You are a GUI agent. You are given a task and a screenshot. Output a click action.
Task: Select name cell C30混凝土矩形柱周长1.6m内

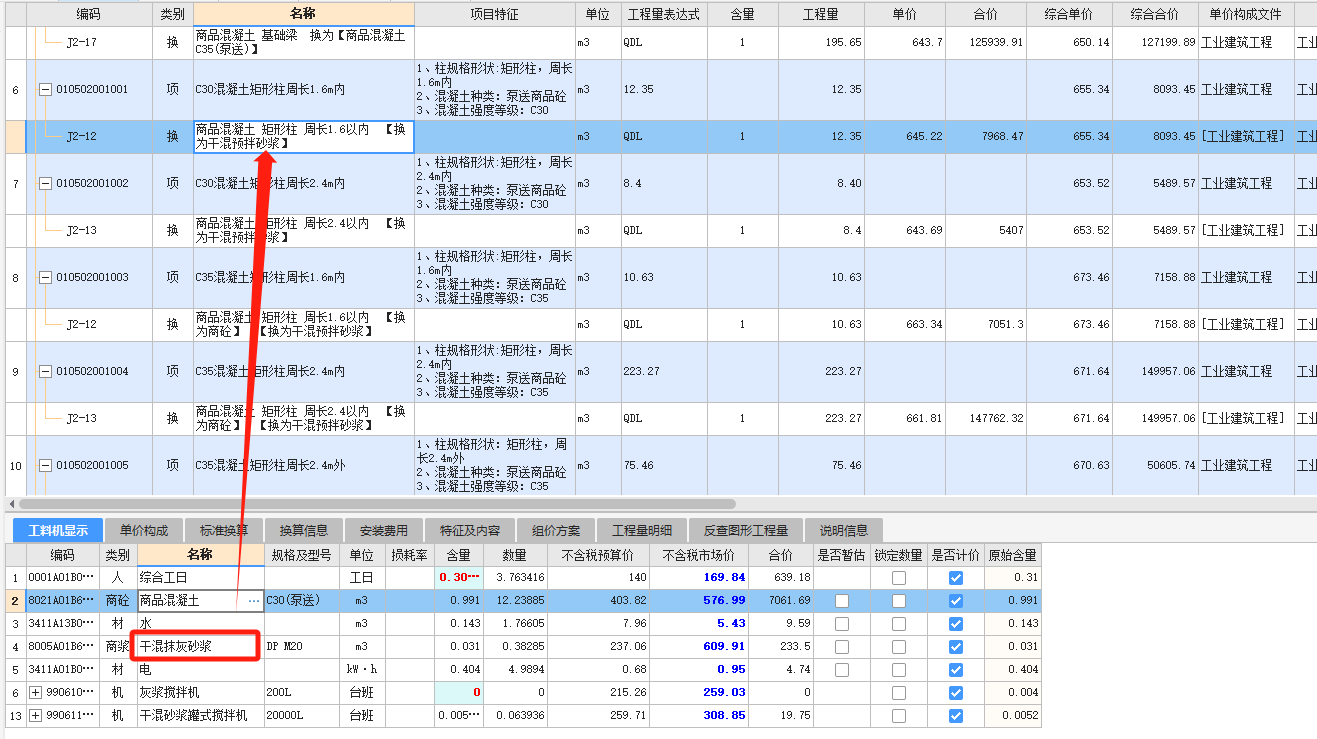[303, 89]
